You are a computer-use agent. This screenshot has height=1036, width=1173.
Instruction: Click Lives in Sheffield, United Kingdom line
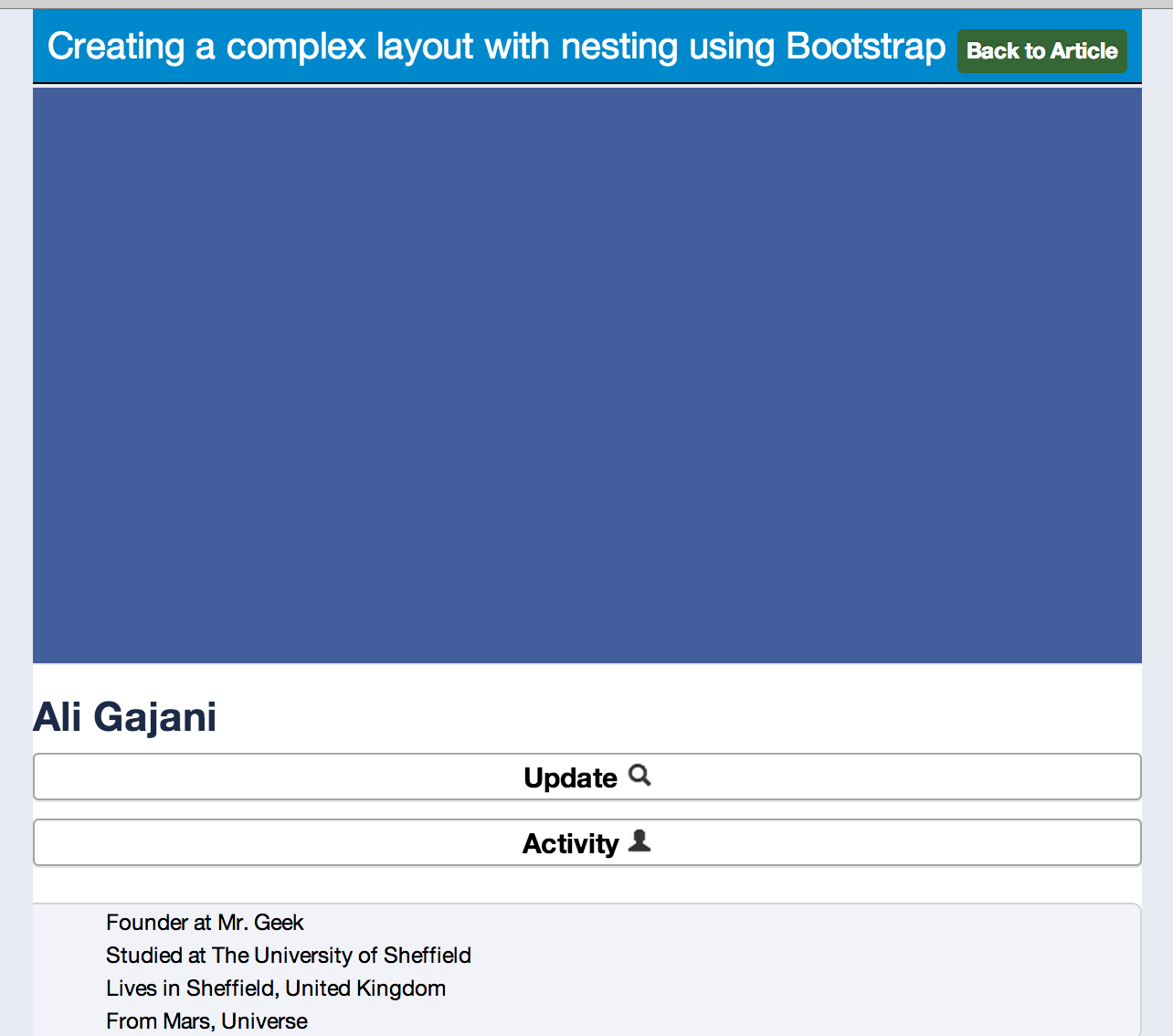[276, 988]
